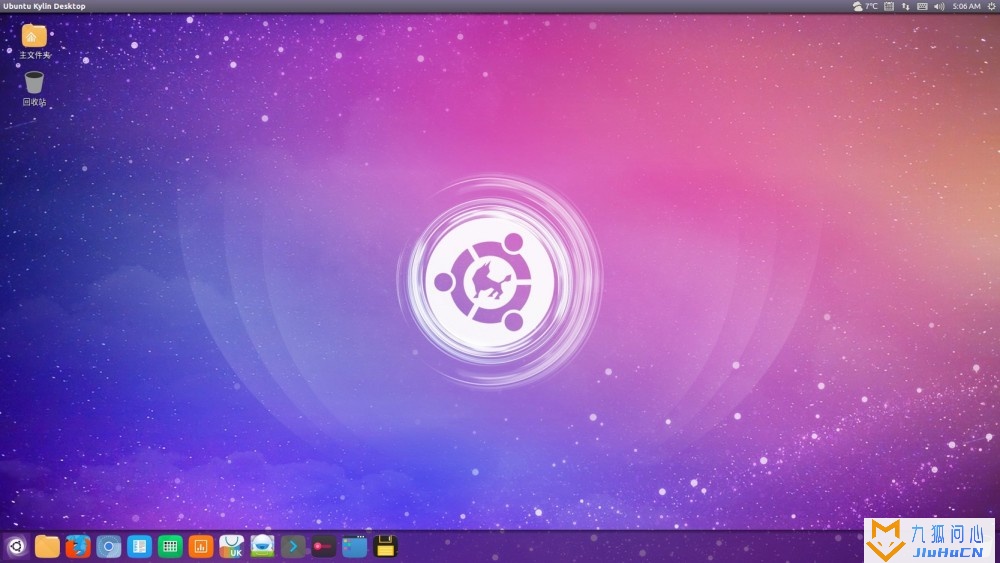
Task: Launch Chromium browser from the dock
Action: 108,546
